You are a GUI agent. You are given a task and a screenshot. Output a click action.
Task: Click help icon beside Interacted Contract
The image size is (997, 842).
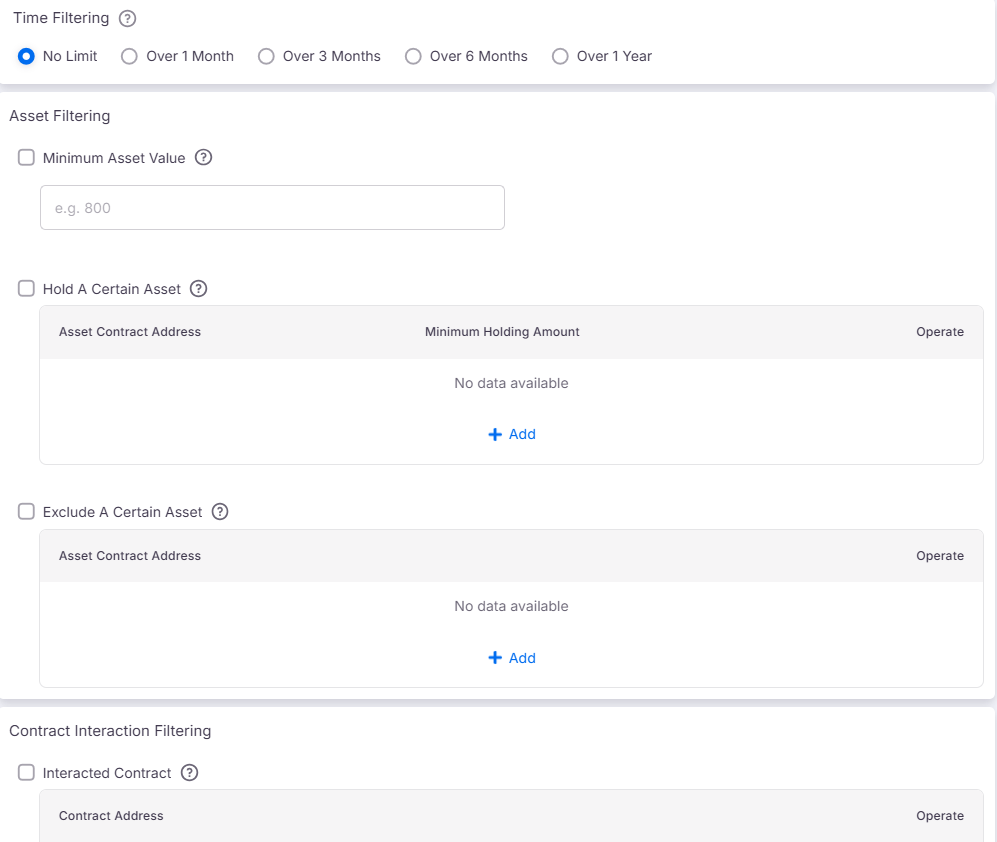[189, 773]
